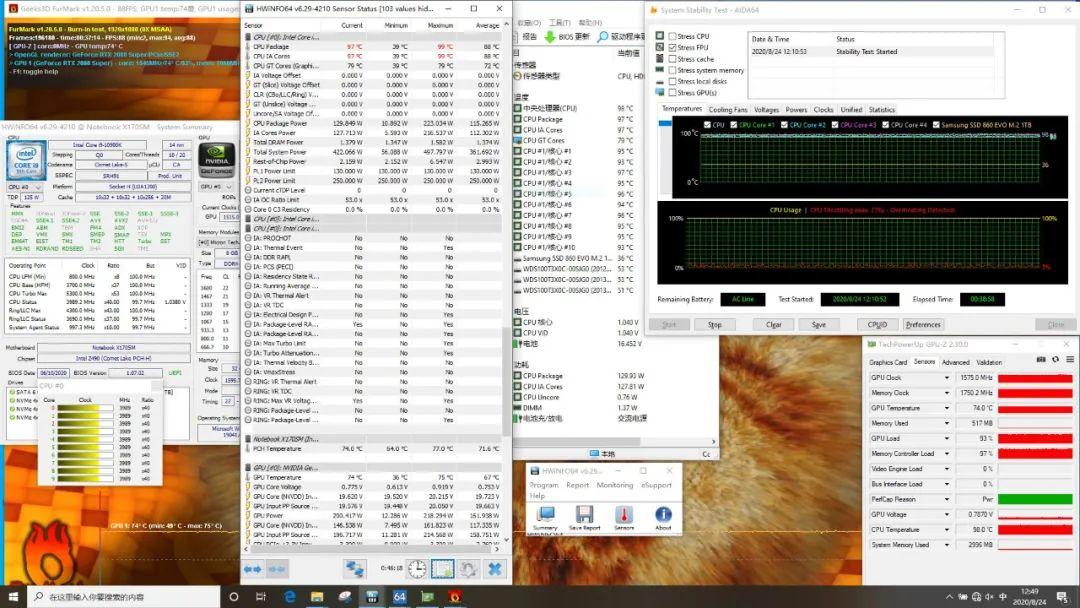1080x608 pixels.
Task: Open the PerfCap Reason dropdown
Action: click(947, 499)
